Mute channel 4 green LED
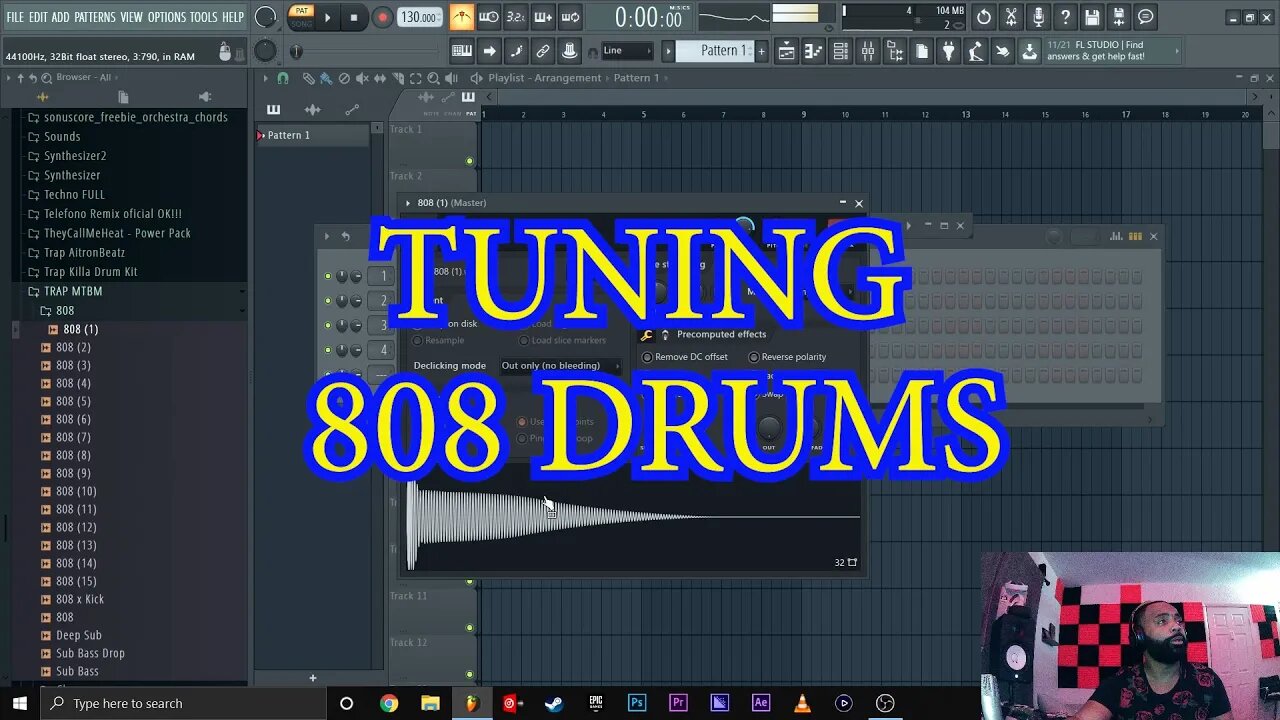1280x720 pixels. pyautogui.click(x=327, y=350)
